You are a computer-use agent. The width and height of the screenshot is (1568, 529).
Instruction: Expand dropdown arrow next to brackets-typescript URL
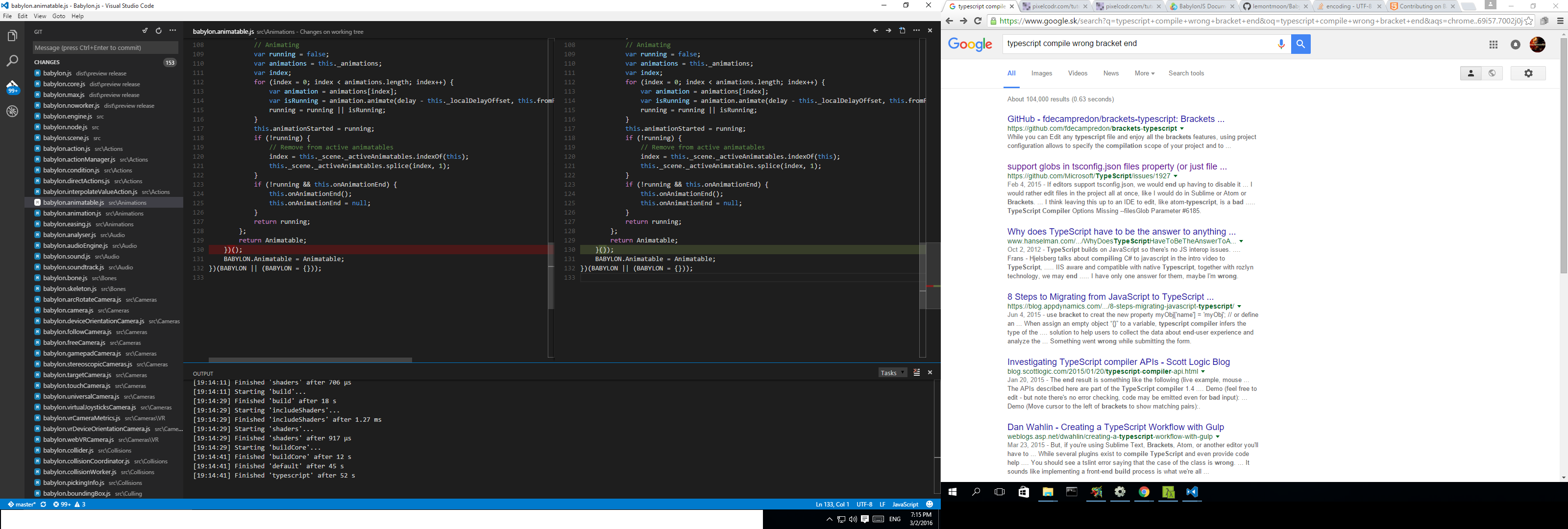pos(1182,129)
